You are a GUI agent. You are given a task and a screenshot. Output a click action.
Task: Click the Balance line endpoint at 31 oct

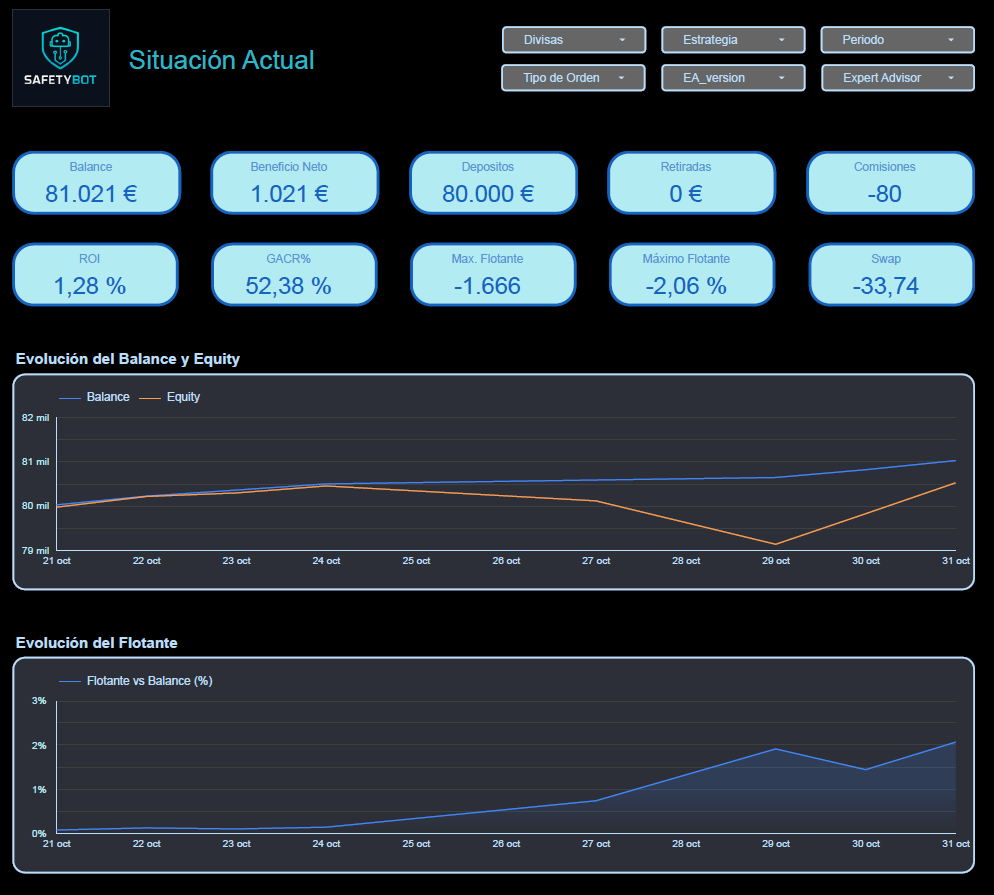[x=955, y=461]
